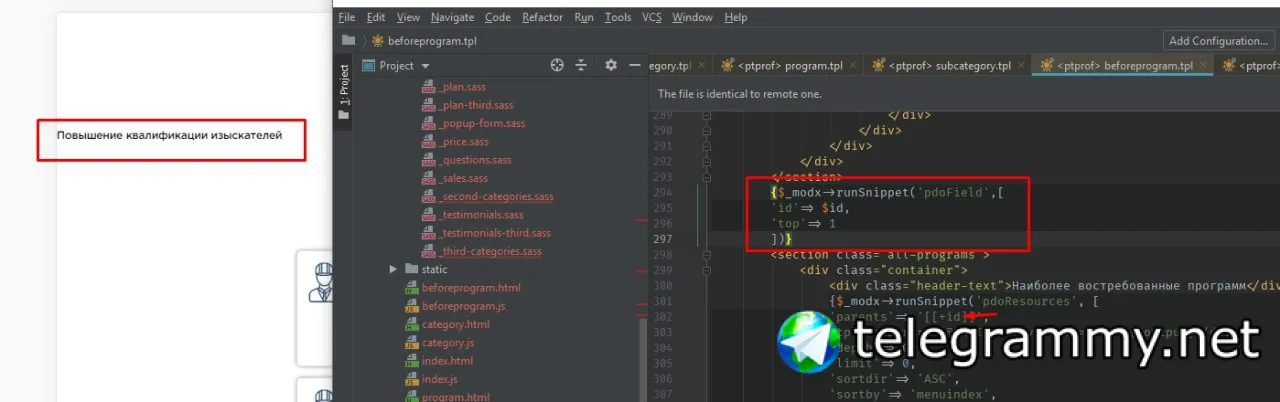Open the View menu
Image resolution: width=1280 pixels, height=402 pixels.
(x=408, y=17)
